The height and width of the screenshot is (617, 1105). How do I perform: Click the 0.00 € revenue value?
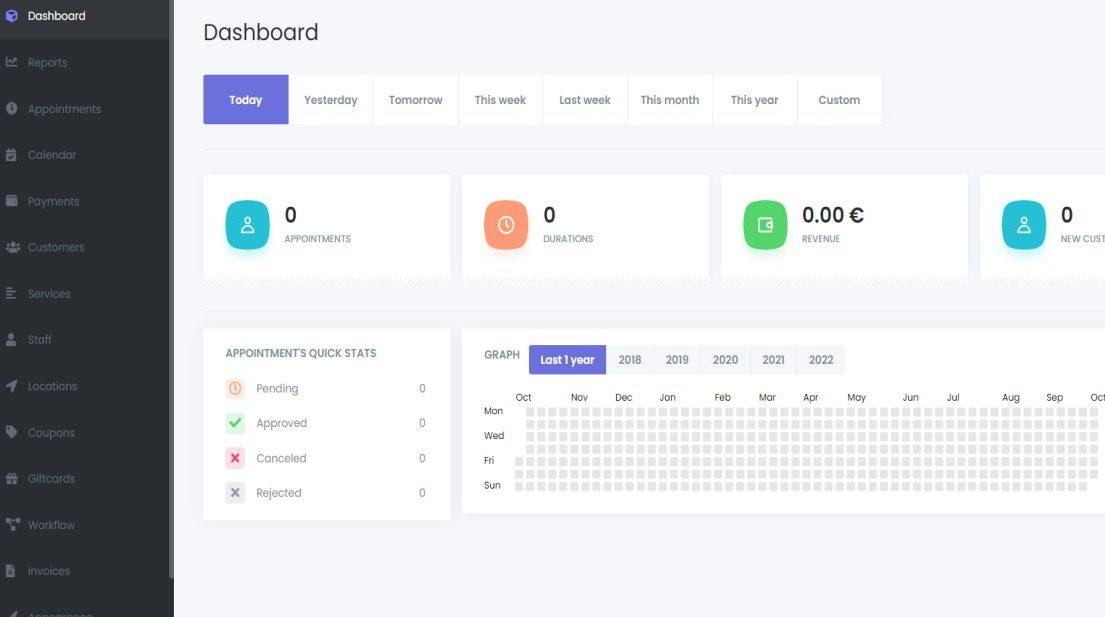pyautogui.click(x=833, y=215)
